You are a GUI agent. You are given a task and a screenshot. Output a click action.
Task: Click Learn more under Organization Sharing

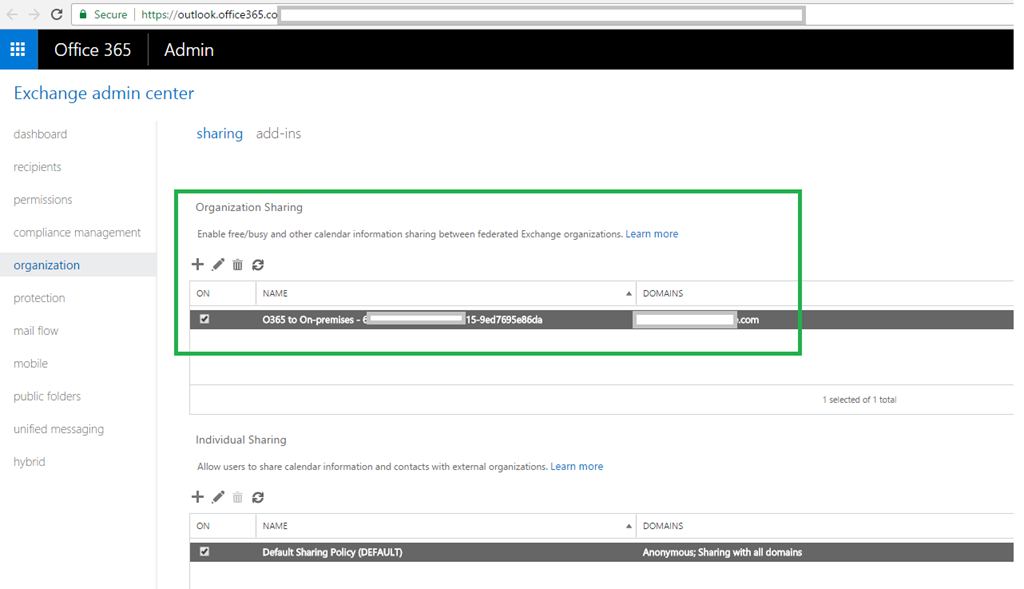pyautogui.click(x=652, y=234)
